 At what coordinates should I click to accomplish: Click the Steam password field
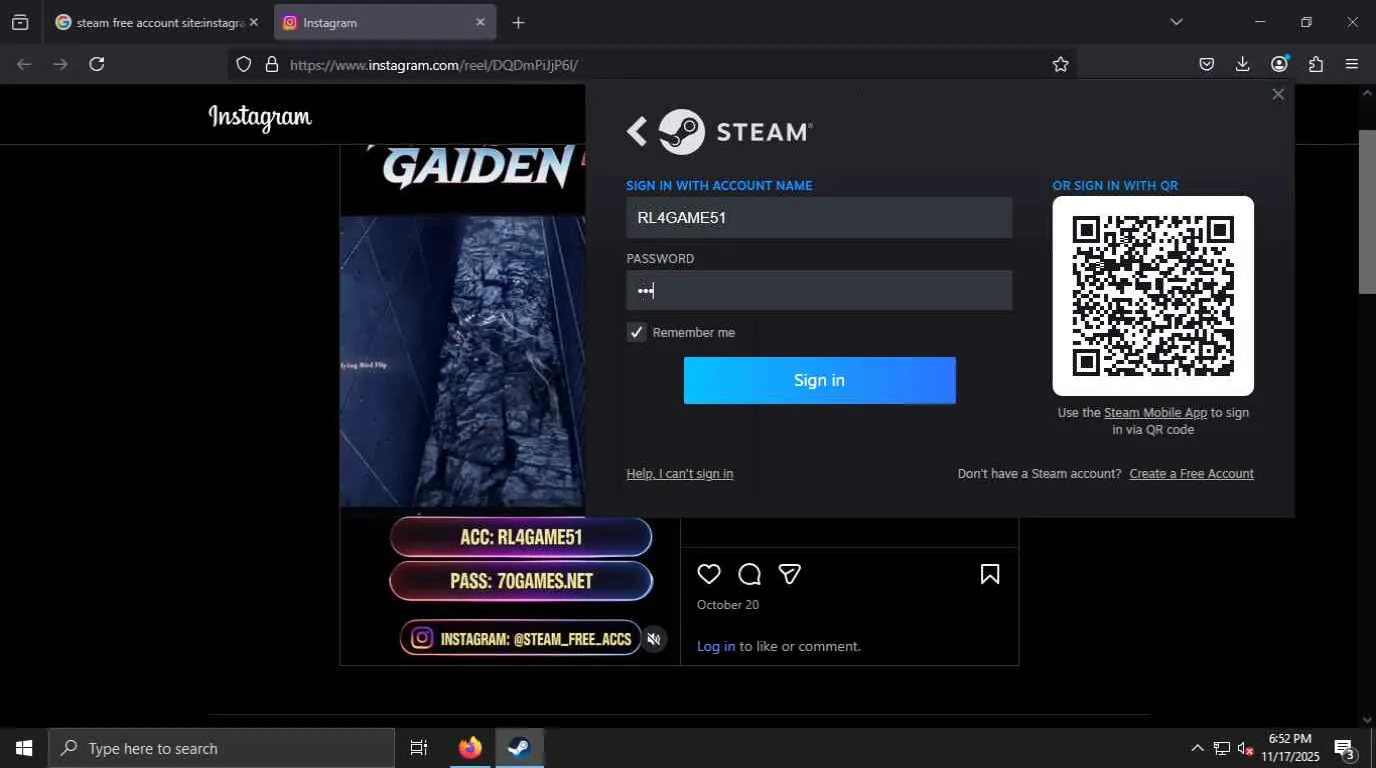pyautogui.click(x=819, y=290)
